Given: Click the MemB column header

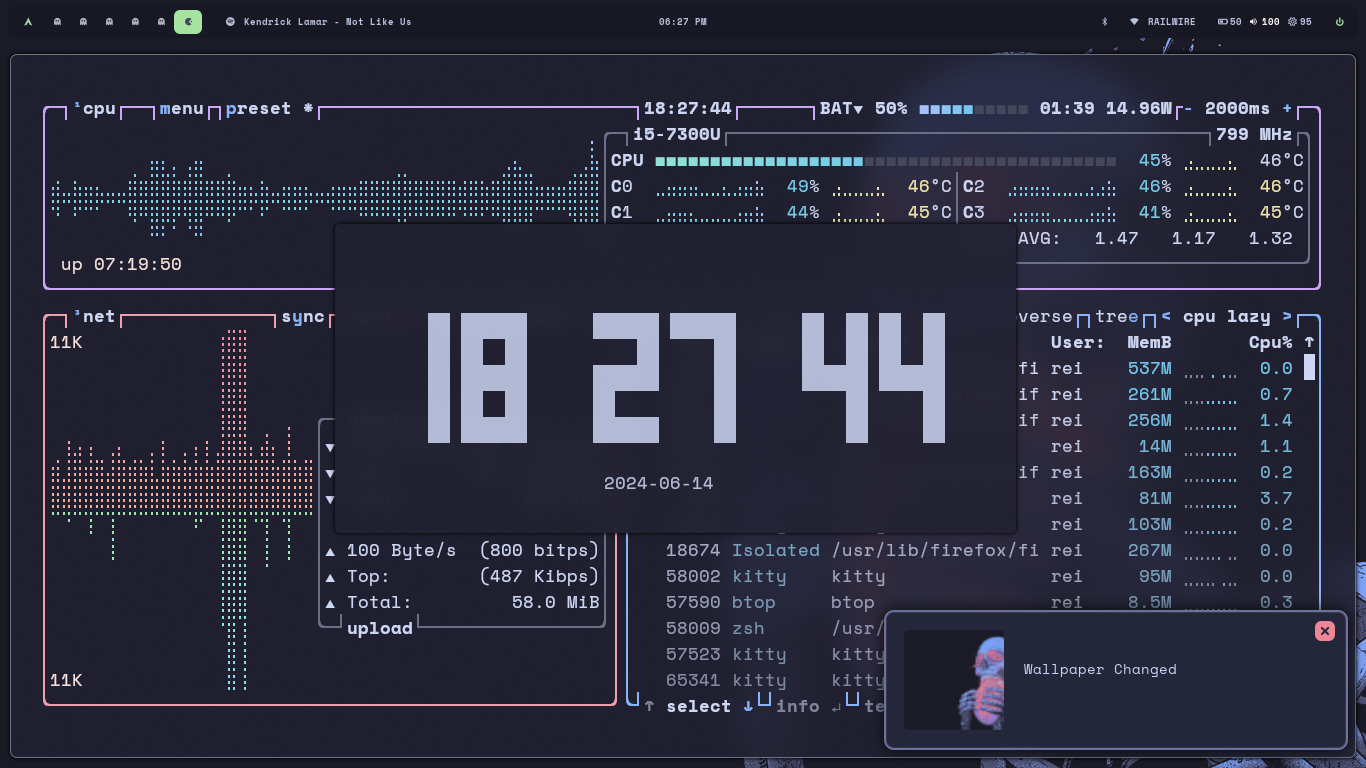Looking at the screenshot, I should pos(1149,342).
